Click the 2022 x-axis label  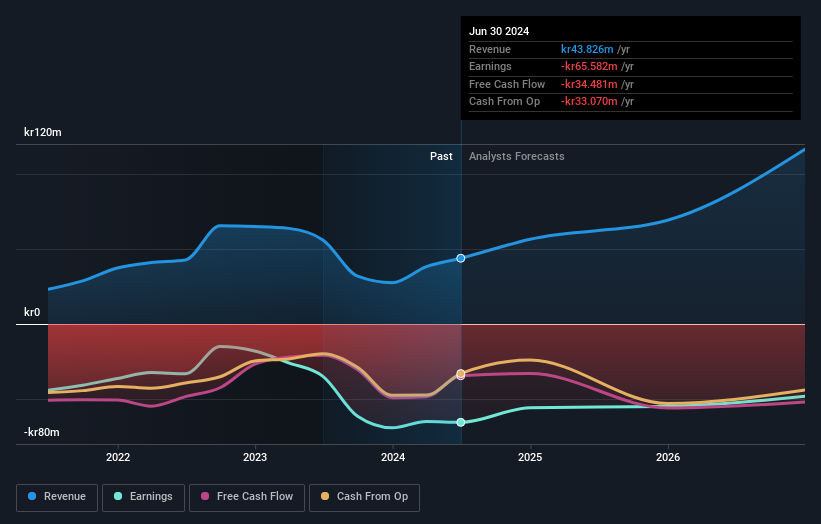click(118, 457)
